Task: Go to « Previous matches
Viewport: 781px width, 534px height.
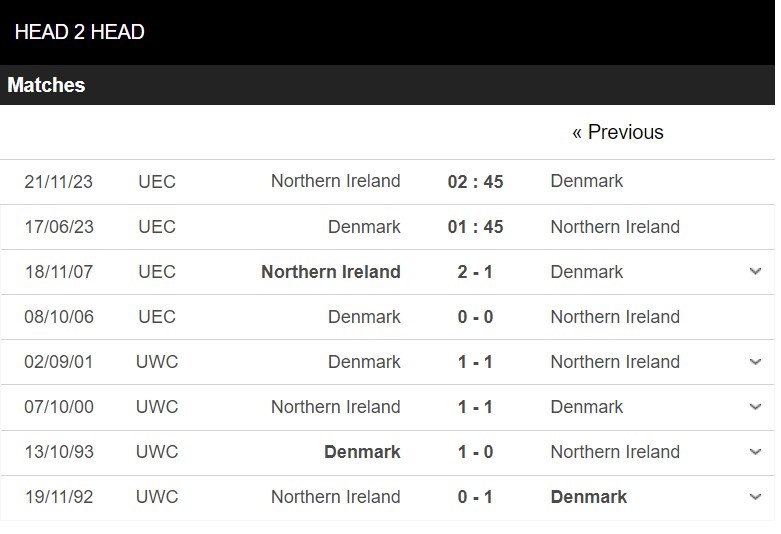Action: 618,132
